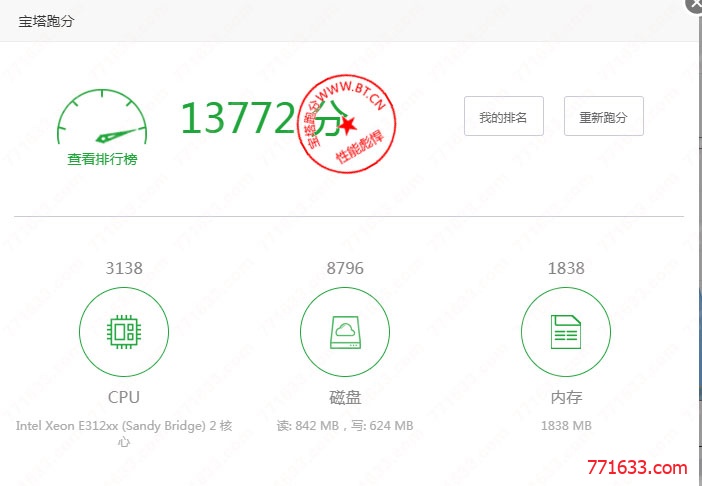Click the disk score 8796
The image size is (702, 486).
pos(345,268)
